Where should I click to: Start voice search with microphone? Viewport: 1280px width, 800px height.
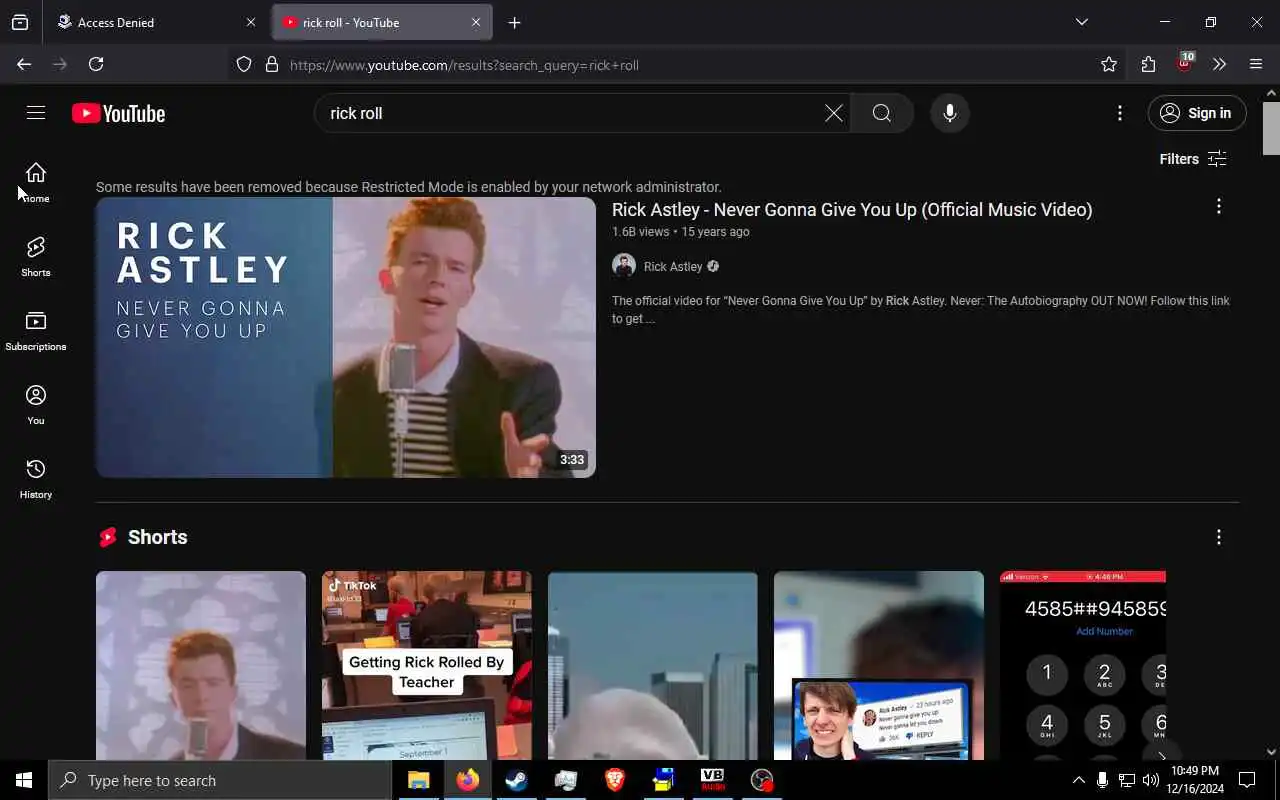tap(949, 113)
